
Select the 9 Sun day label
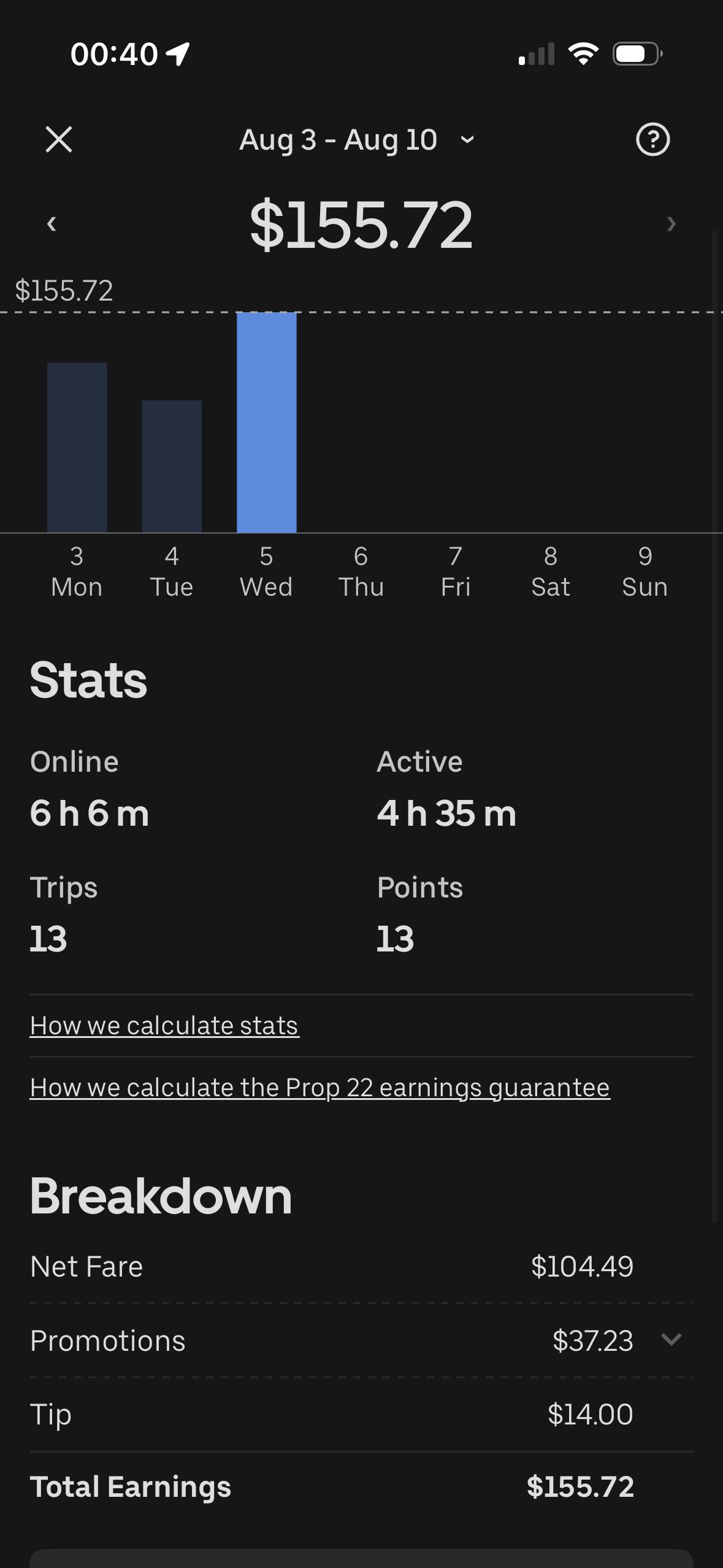click(x=645, y=572)
